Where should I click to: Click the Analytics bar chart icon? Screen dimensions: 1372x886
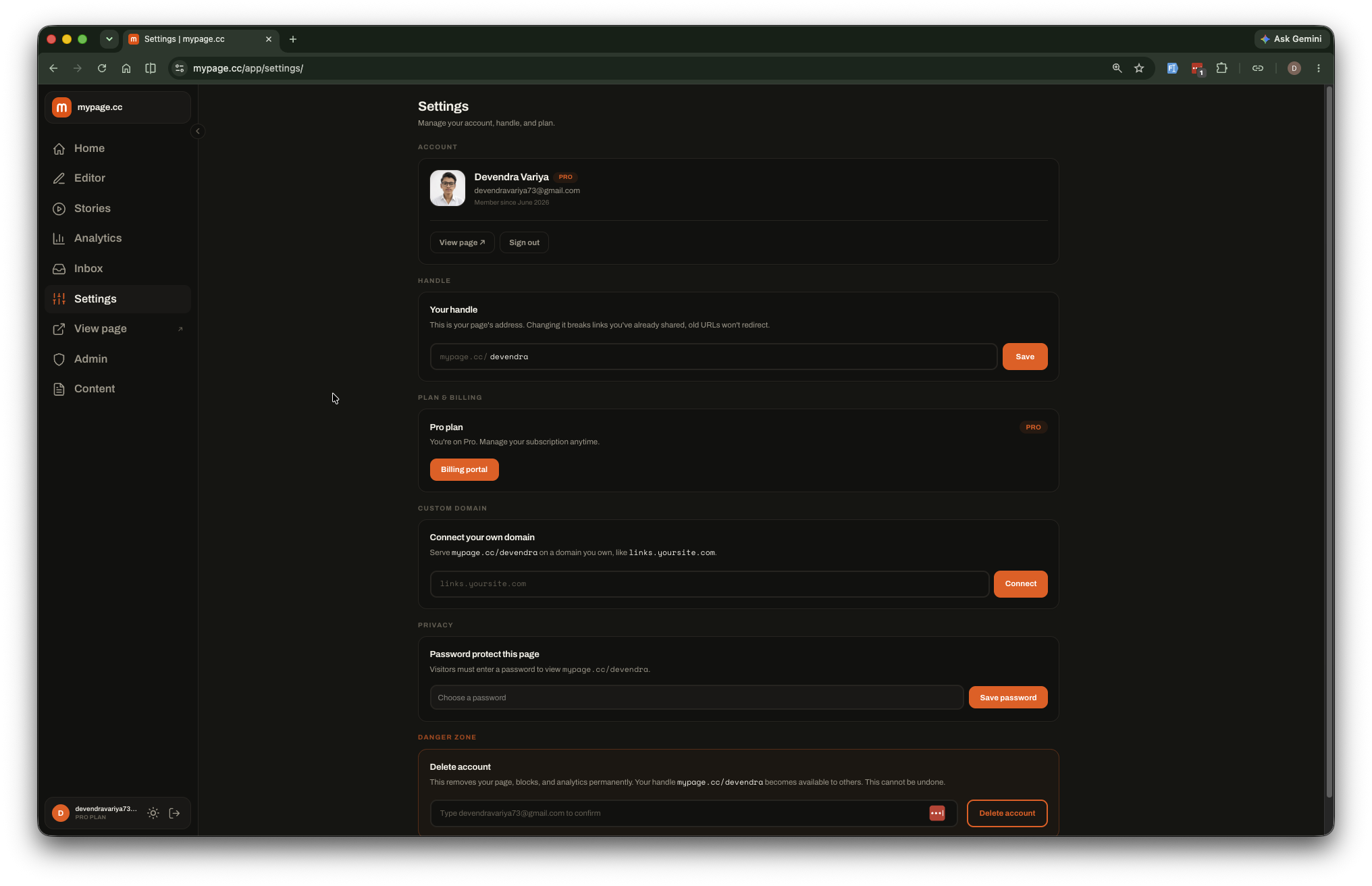coord(59,238)
